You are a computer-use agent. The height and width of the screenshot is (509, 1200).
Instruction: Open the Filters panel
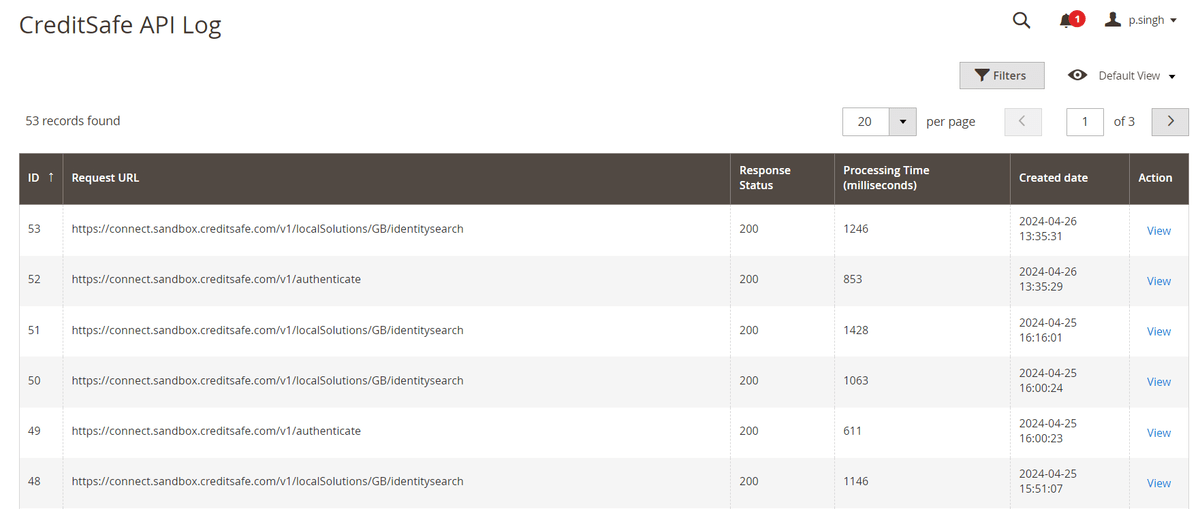[x=1001, y=76]
